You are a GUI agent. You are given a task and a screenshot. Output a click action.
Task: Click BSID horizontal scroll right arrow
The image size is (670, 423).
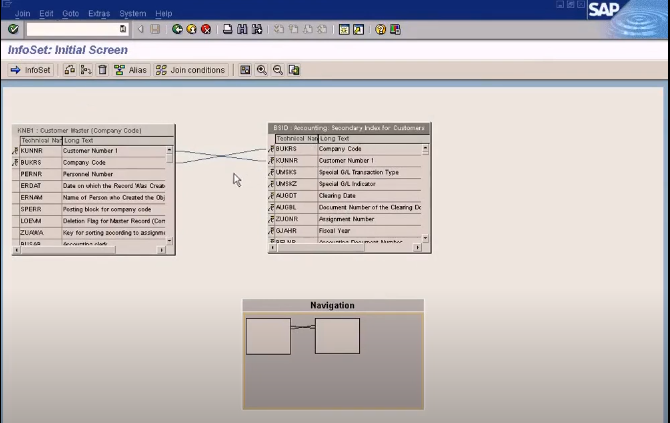click(417, 247)
